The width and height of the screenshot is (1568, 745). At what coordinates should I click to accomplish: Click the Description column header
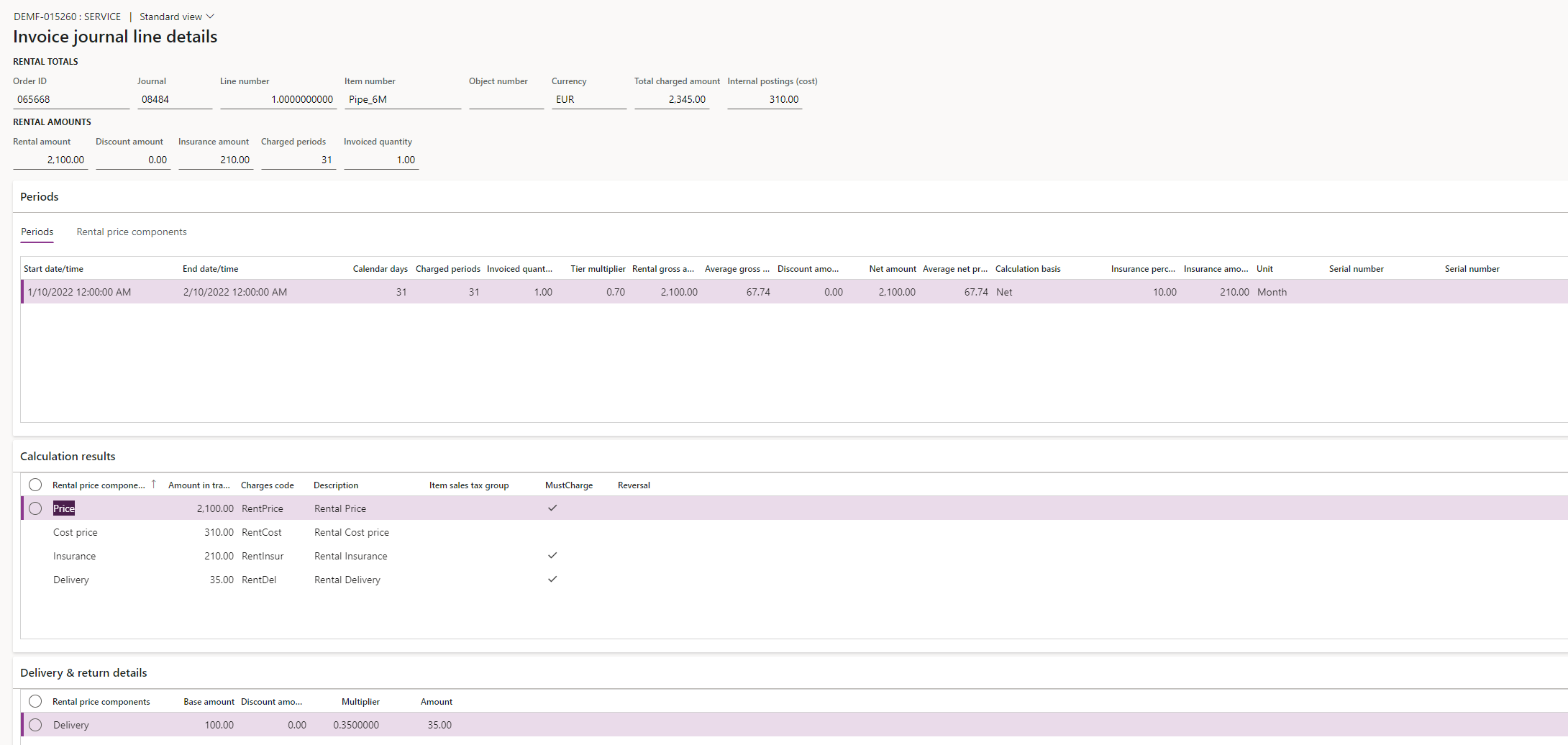pyautogui.click(x=336, y=485)
